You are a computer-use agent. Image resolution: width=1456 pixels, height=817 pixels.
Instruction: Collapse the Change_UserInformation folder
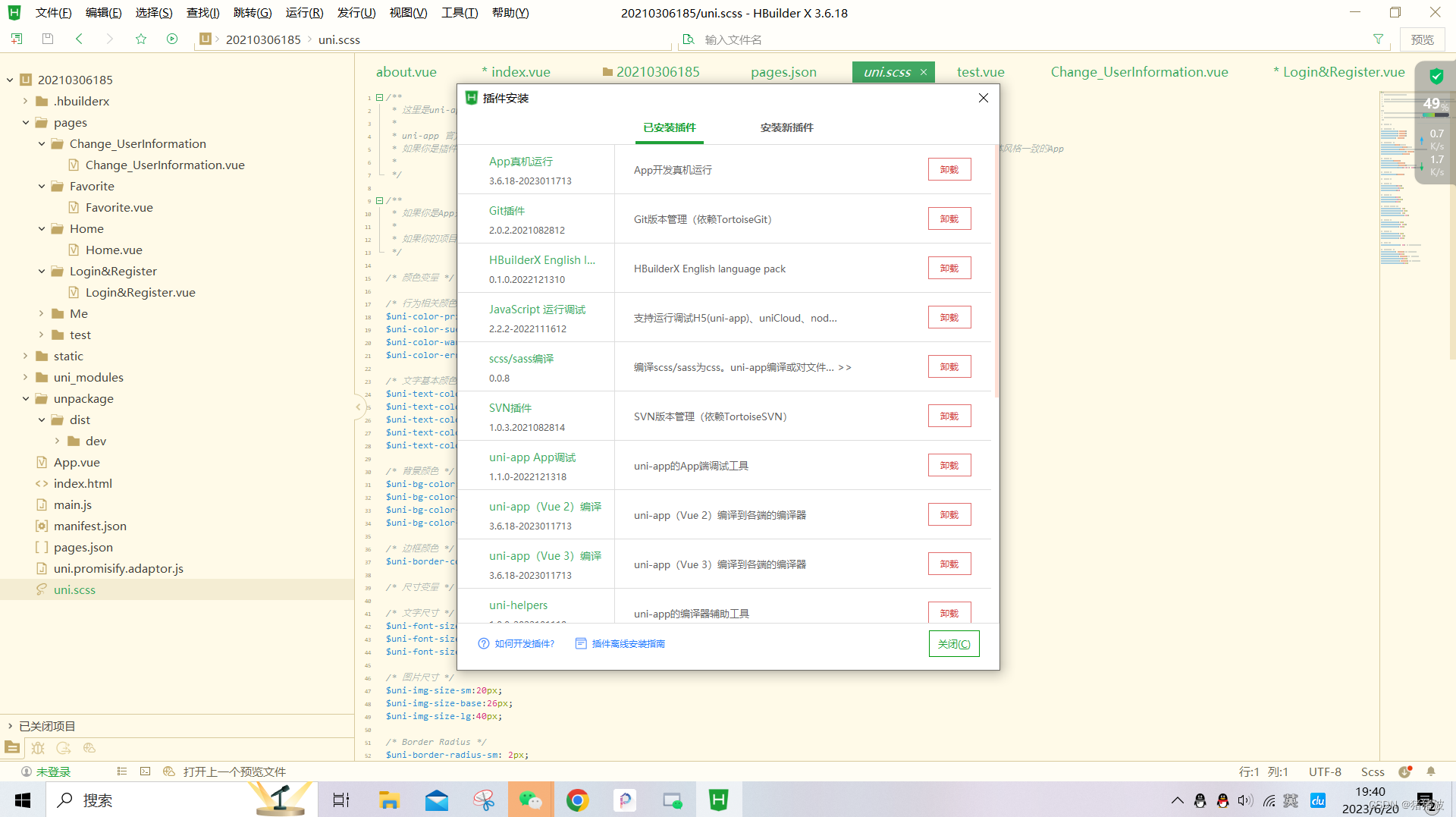[41, 143]
